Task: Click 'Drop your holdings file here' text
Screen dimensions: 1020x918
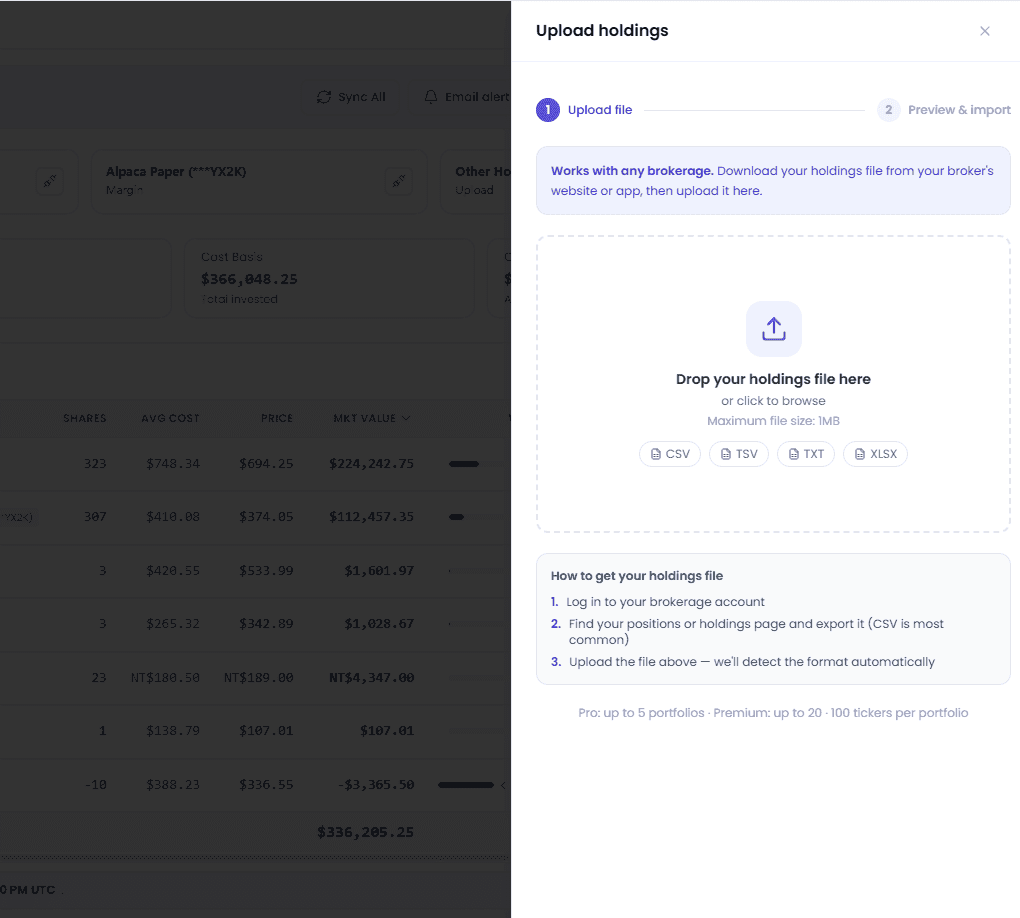Action: coord(773,379)
